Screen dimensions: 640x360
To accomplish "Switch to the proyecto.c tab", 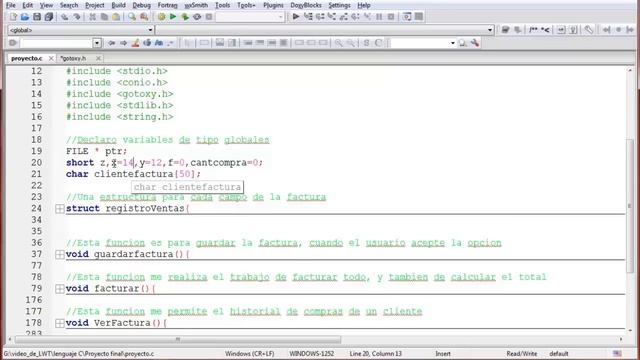I will point(27,58).
